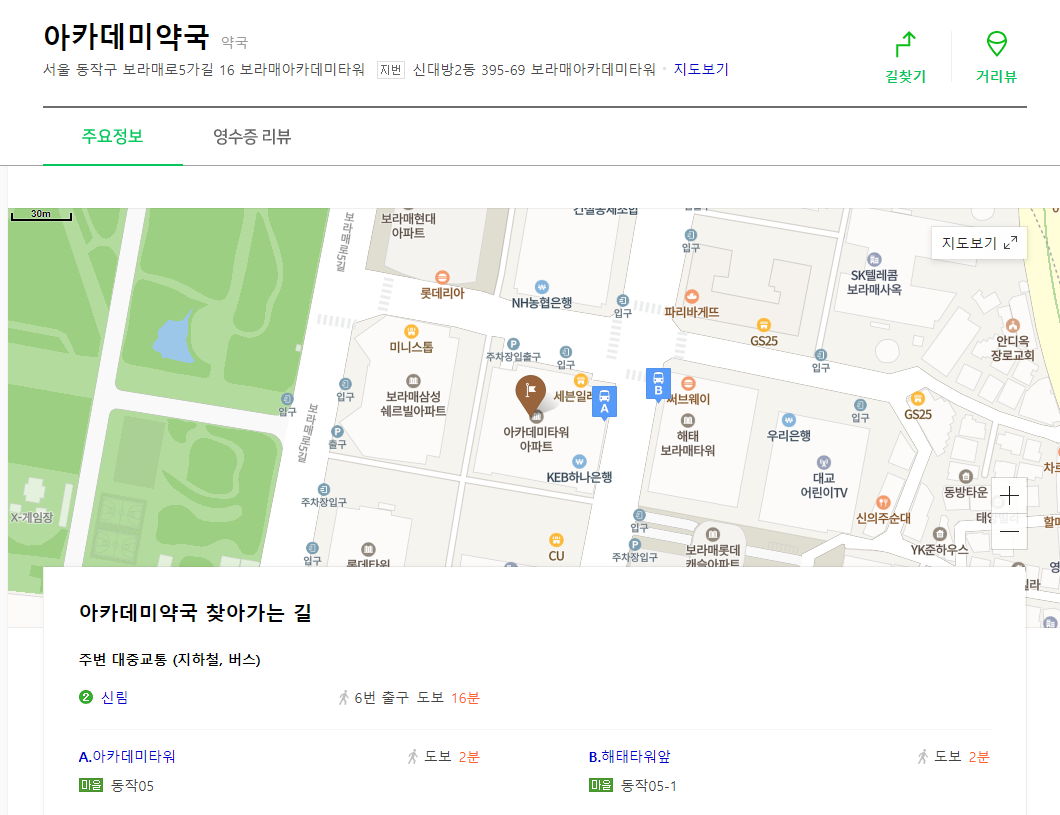Click the 롯데리아 restaurant icon on map

[442, 278]
